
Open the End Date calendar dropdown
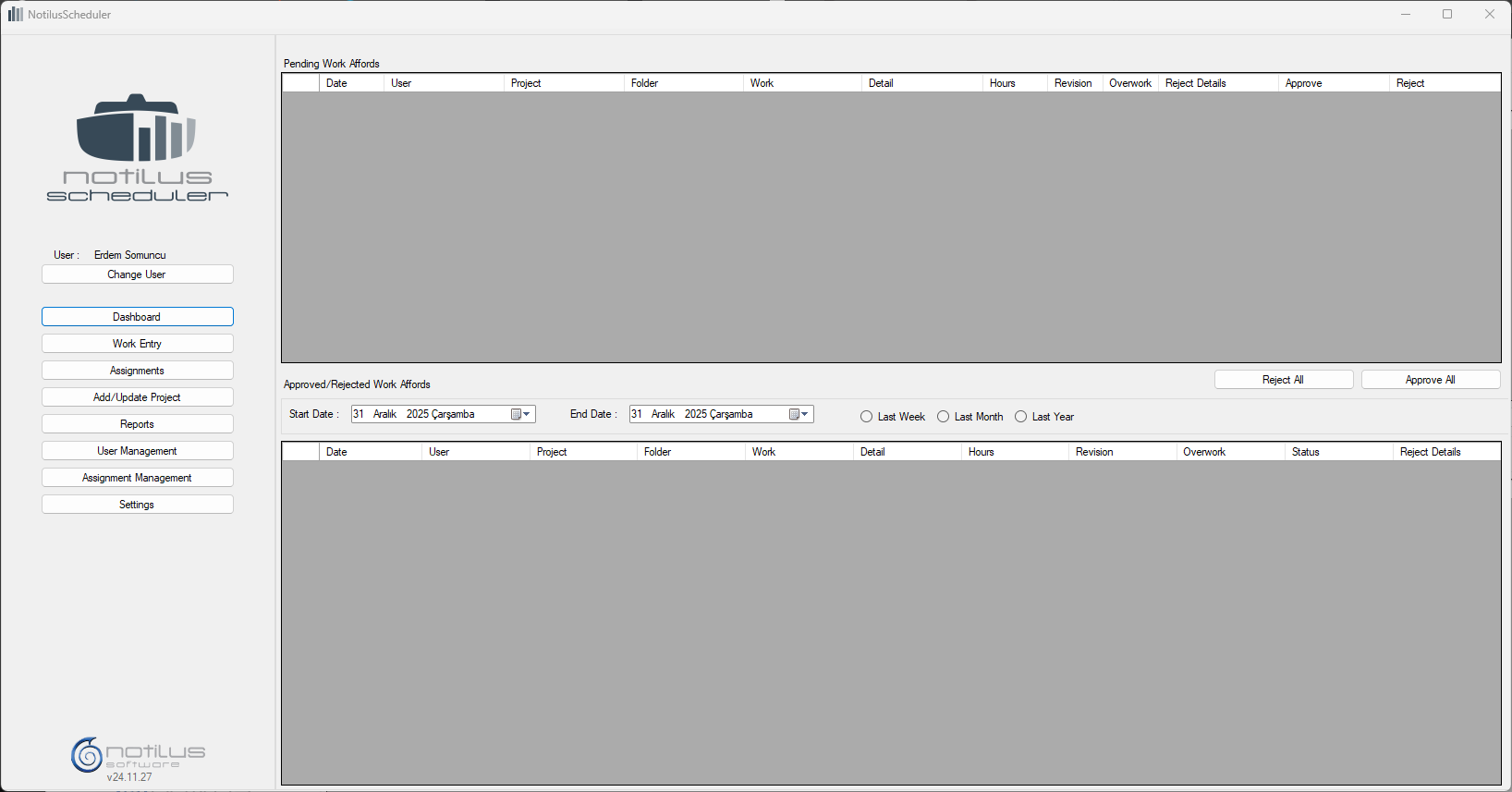[799, 415]
